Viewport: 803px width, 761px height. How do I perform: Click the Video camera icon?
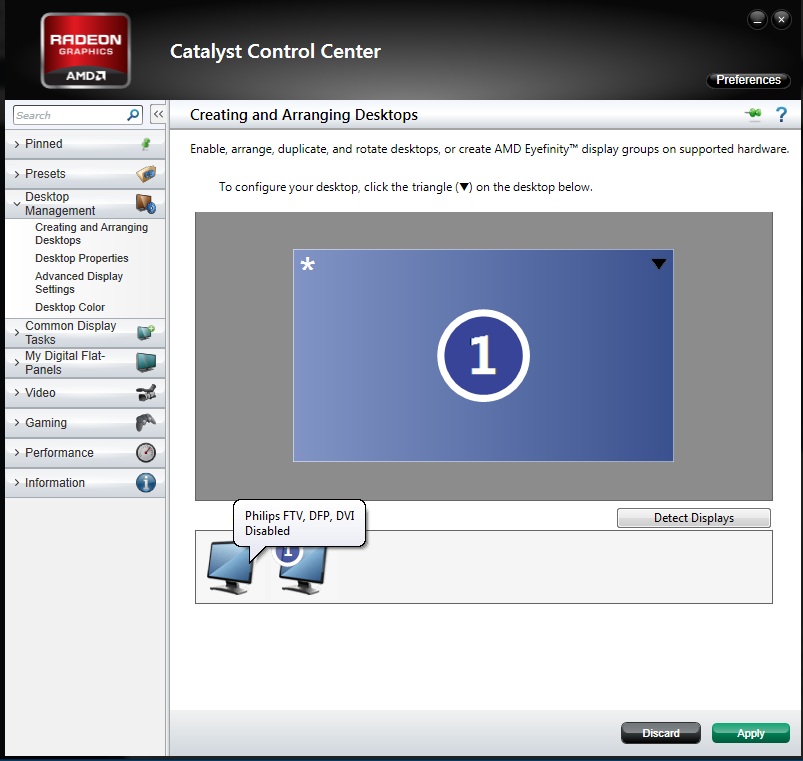point(146,393)
